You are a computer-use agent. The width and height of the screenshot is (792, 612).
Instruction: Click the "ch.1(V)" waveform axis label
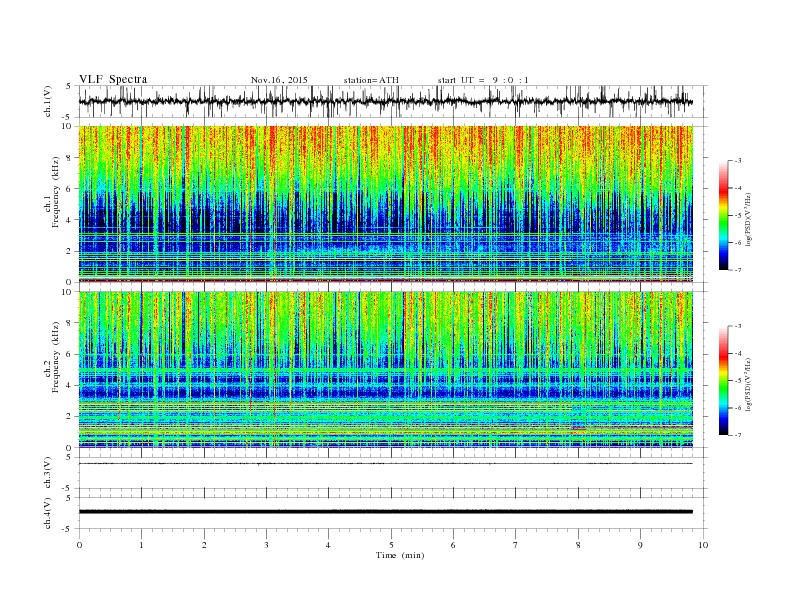click(48, 101)
